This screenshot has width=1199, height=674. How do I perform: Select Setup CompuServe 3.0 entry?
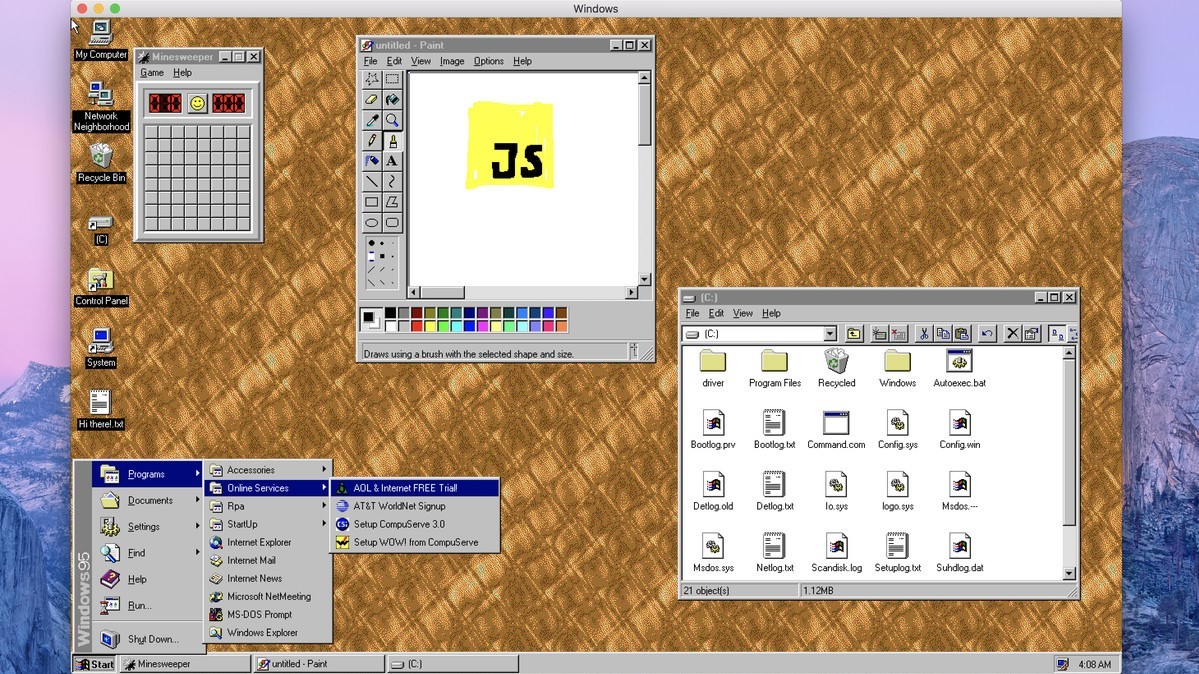[x=415, y=524]
